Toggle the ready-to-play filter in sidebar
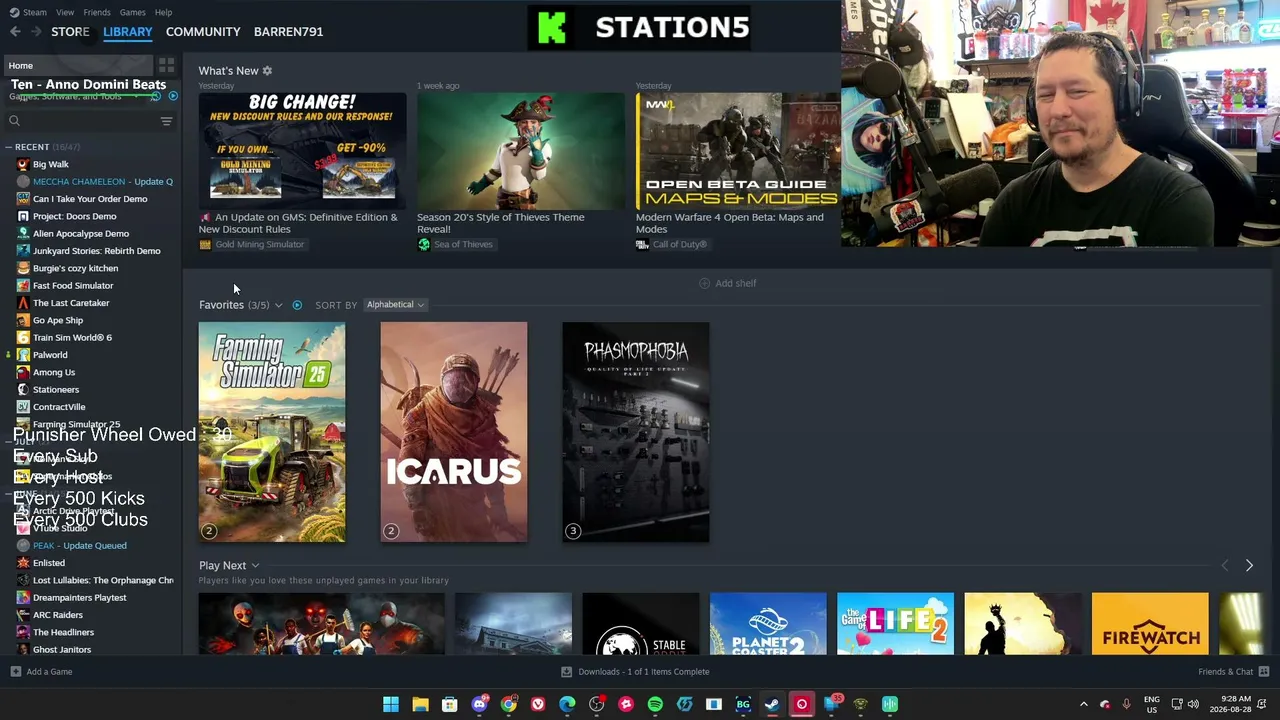Viewport: 1280px width, 720px height. tap(173, 96)
